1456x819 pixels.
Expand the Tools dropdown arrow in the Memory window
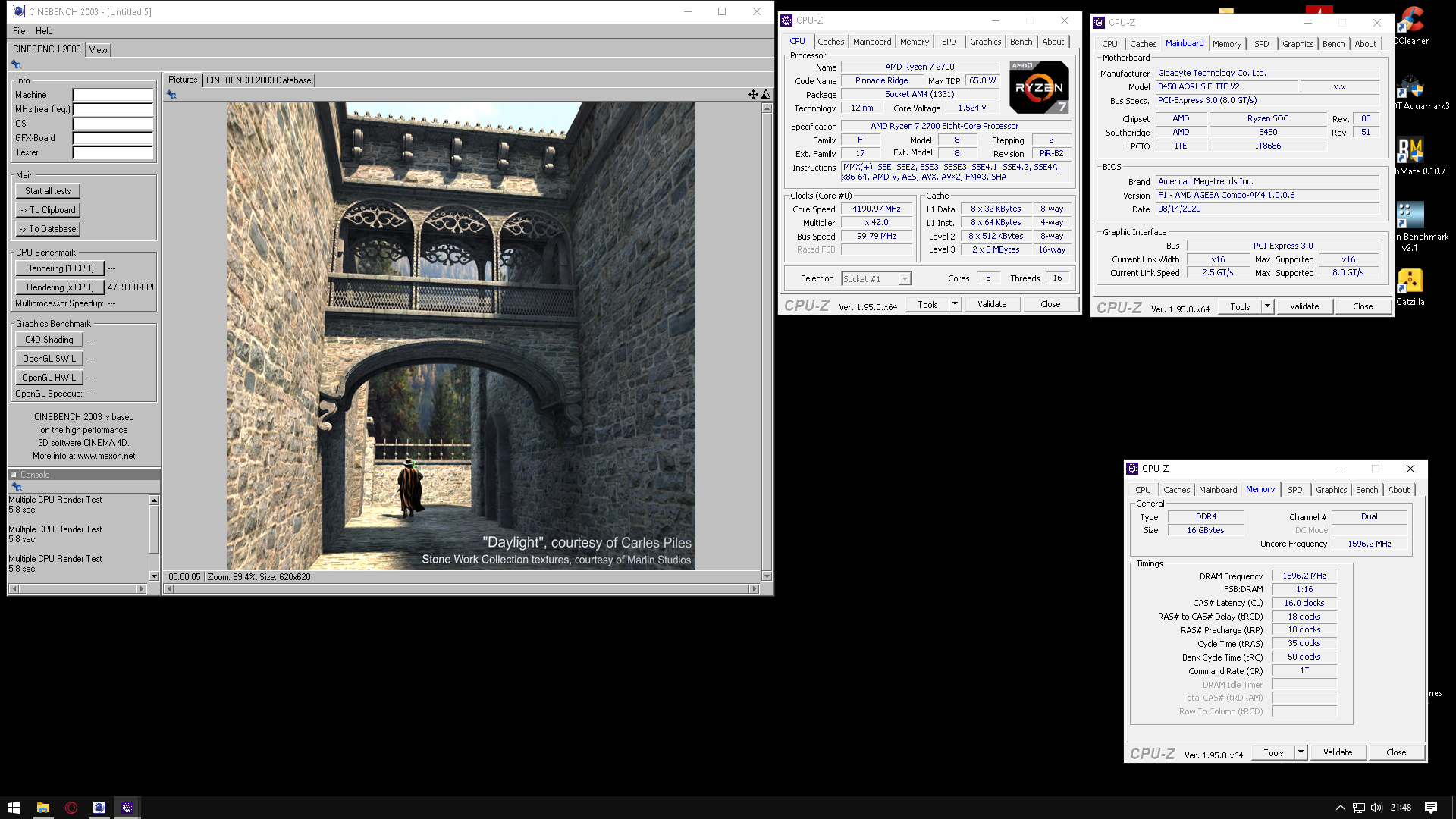(x=1301, y=752)
